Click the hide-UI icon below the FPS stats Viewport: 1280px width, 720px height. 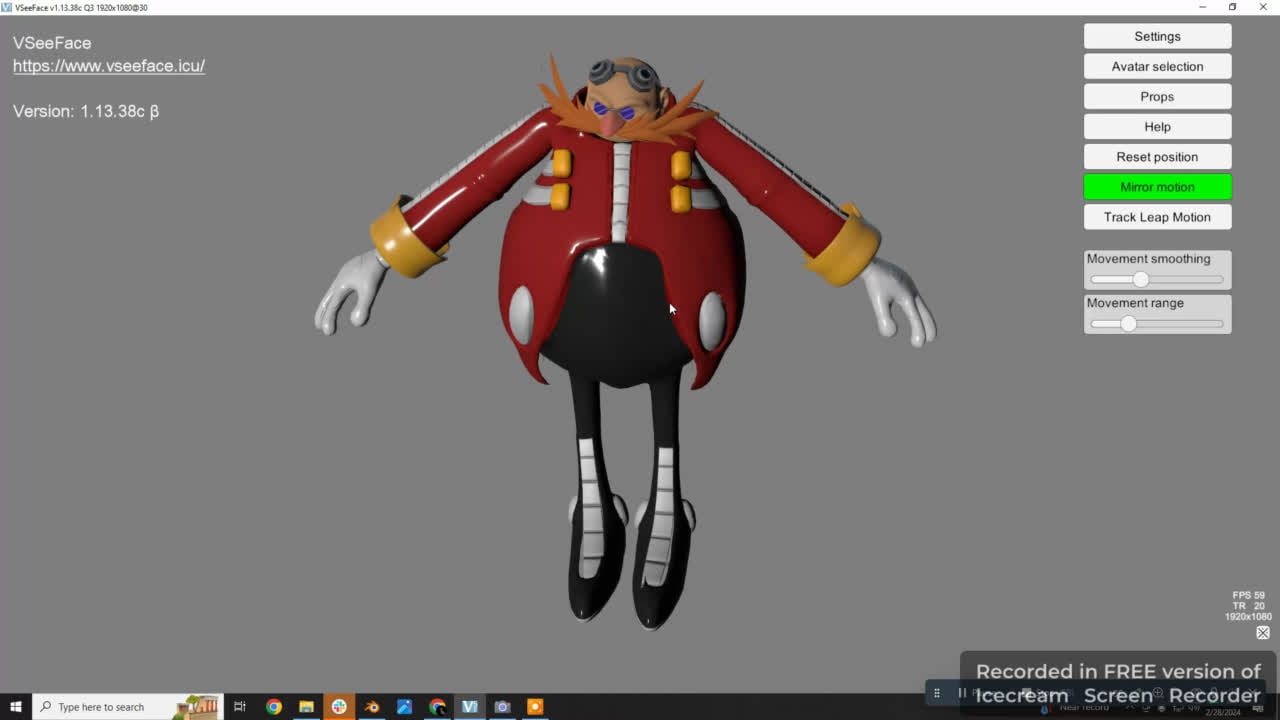pos(1263,632)
